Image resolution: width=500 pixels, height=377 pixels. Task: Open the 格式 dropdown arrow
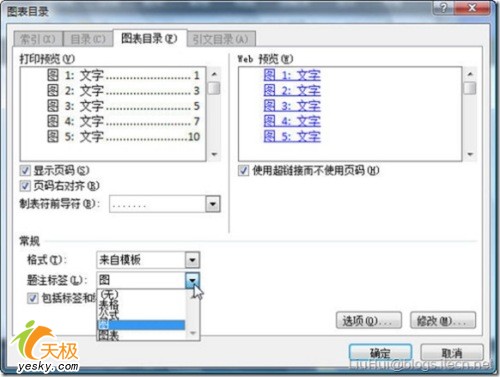pyautogui.click(x=192, y=260)
